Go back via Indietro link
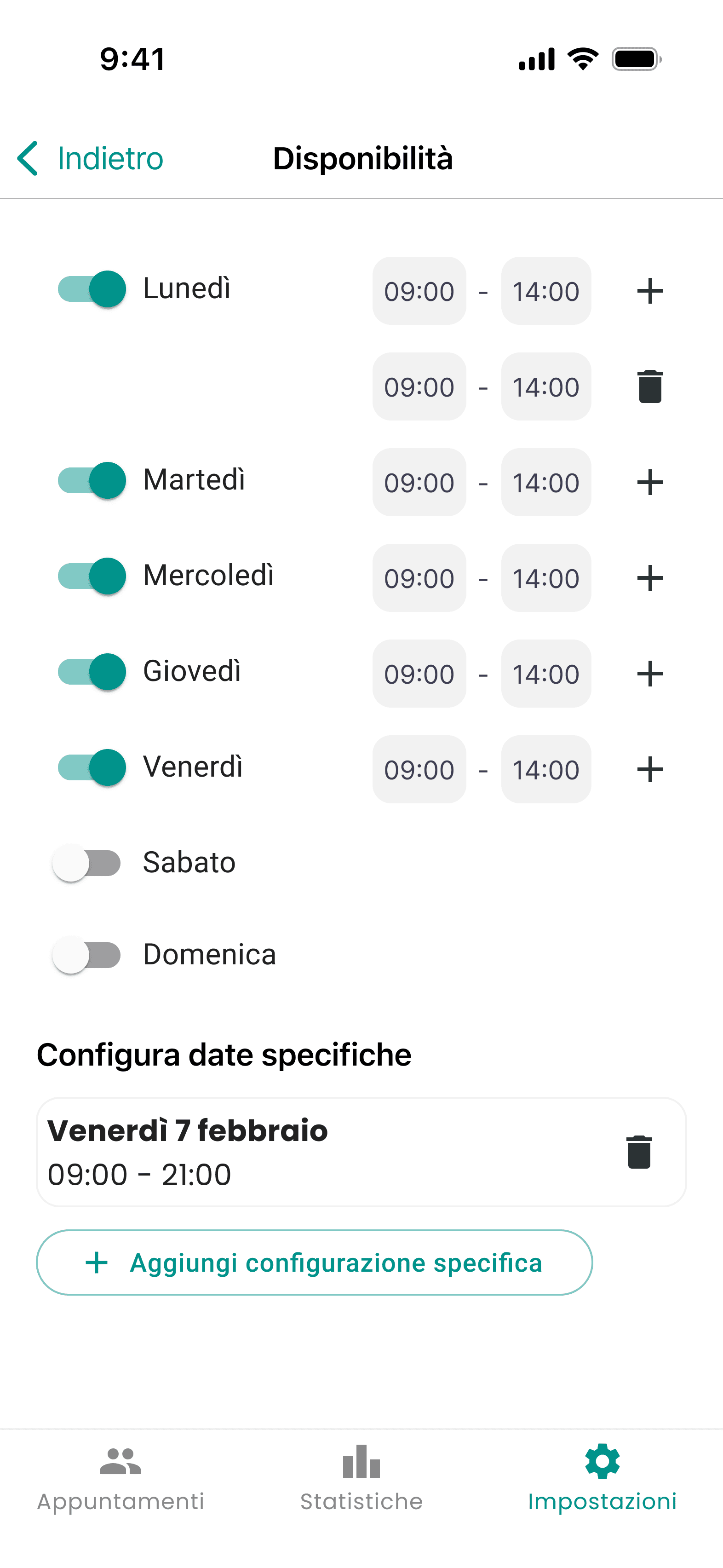 pyautogui.click(x=110, y=158)
